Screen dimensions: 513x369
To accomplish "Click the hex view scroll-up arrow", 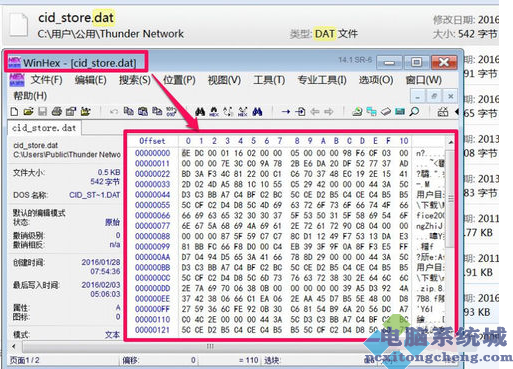I will (x=450, y=142).
